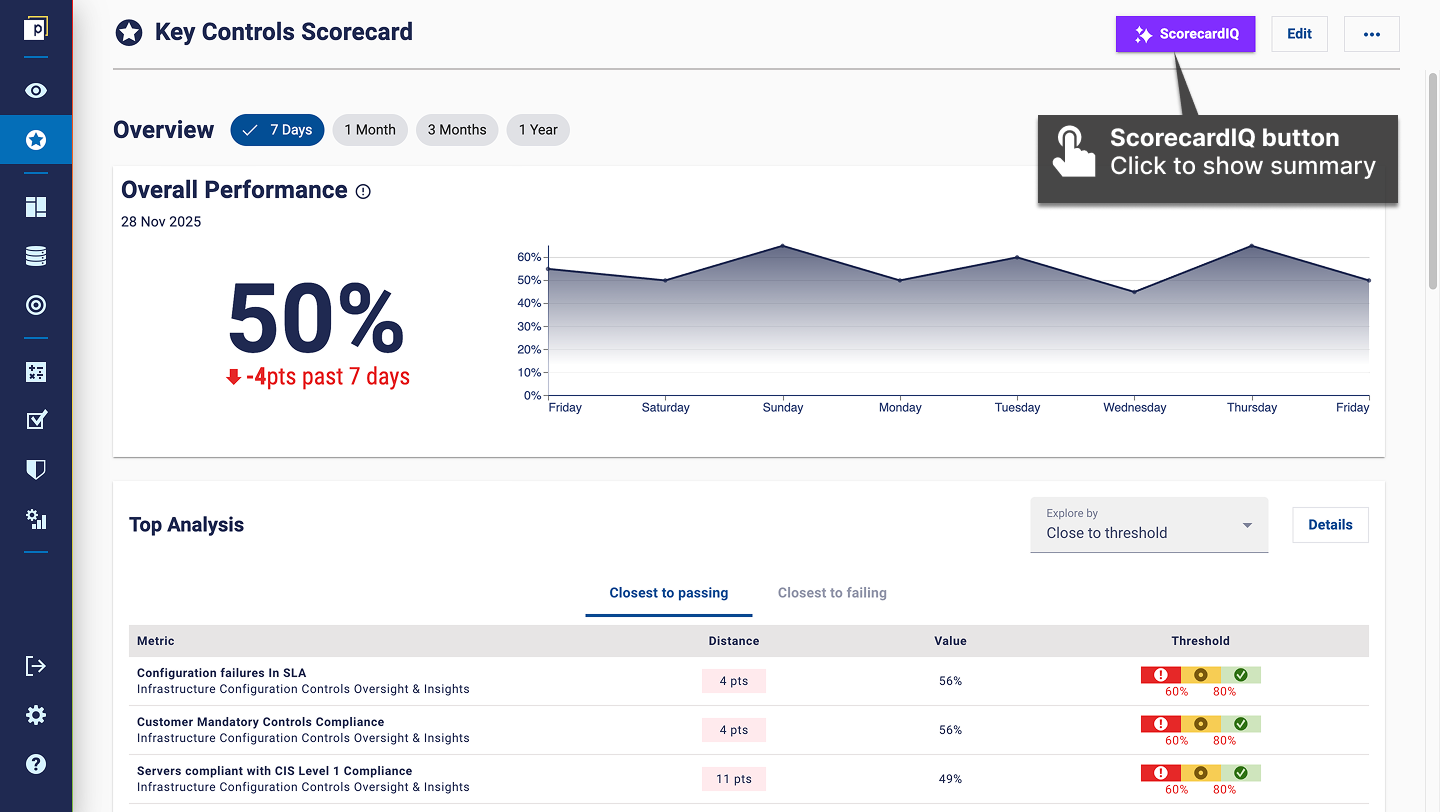Open the checkbox tasks sidebar icon

(x=36, y=420)
